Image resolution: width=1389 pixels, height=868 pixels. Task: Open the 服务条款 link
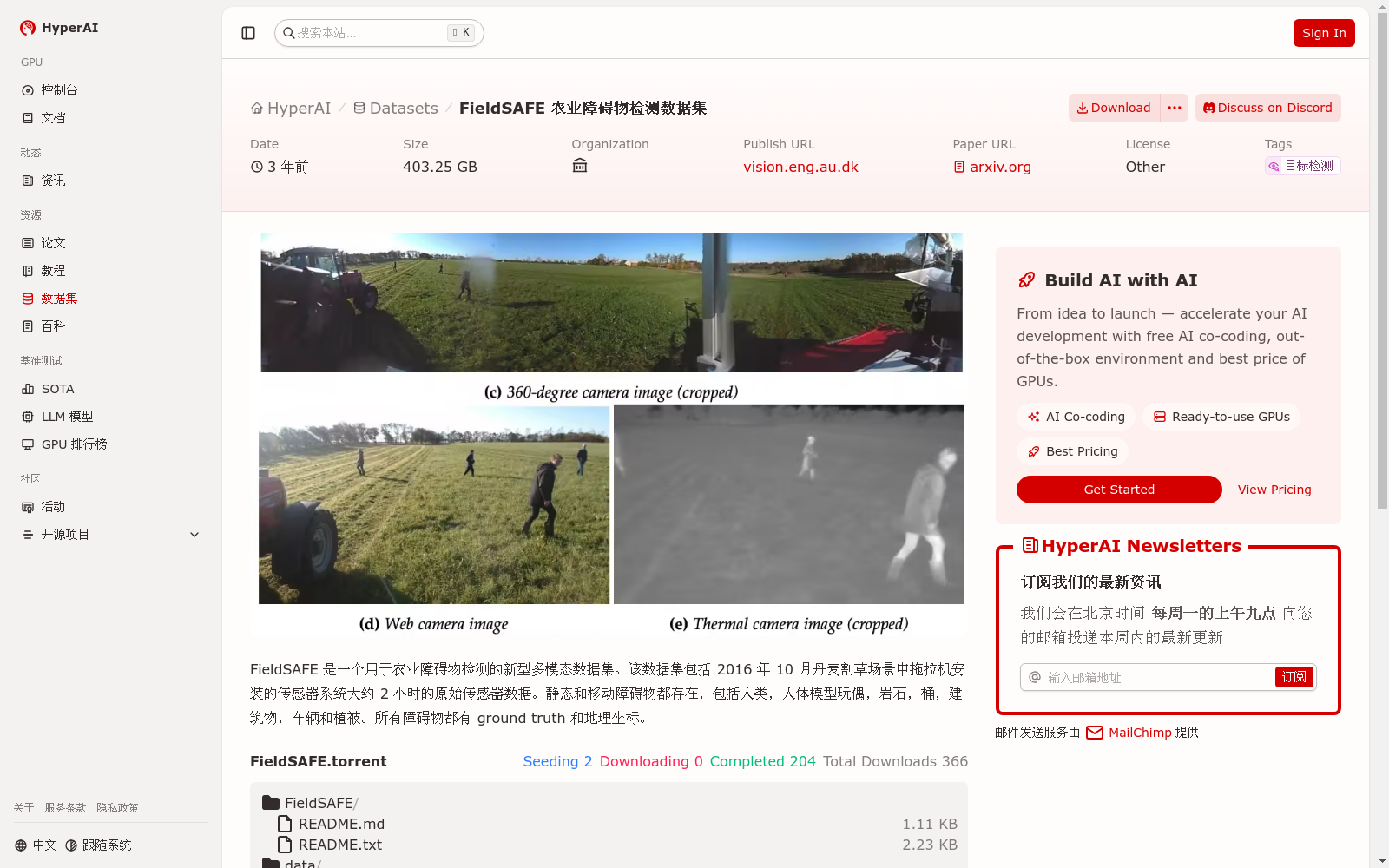[65, 808]
